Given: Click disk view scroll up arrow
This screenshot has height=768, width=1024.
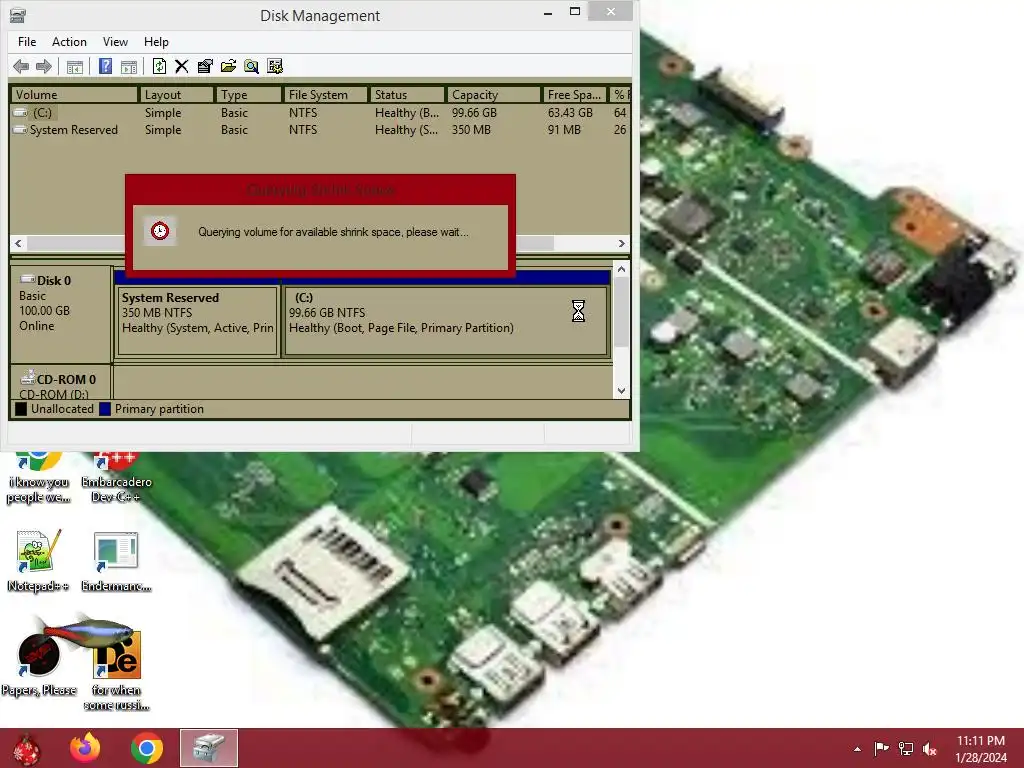Looking at the screenshot, I should [x=621, y=269].
